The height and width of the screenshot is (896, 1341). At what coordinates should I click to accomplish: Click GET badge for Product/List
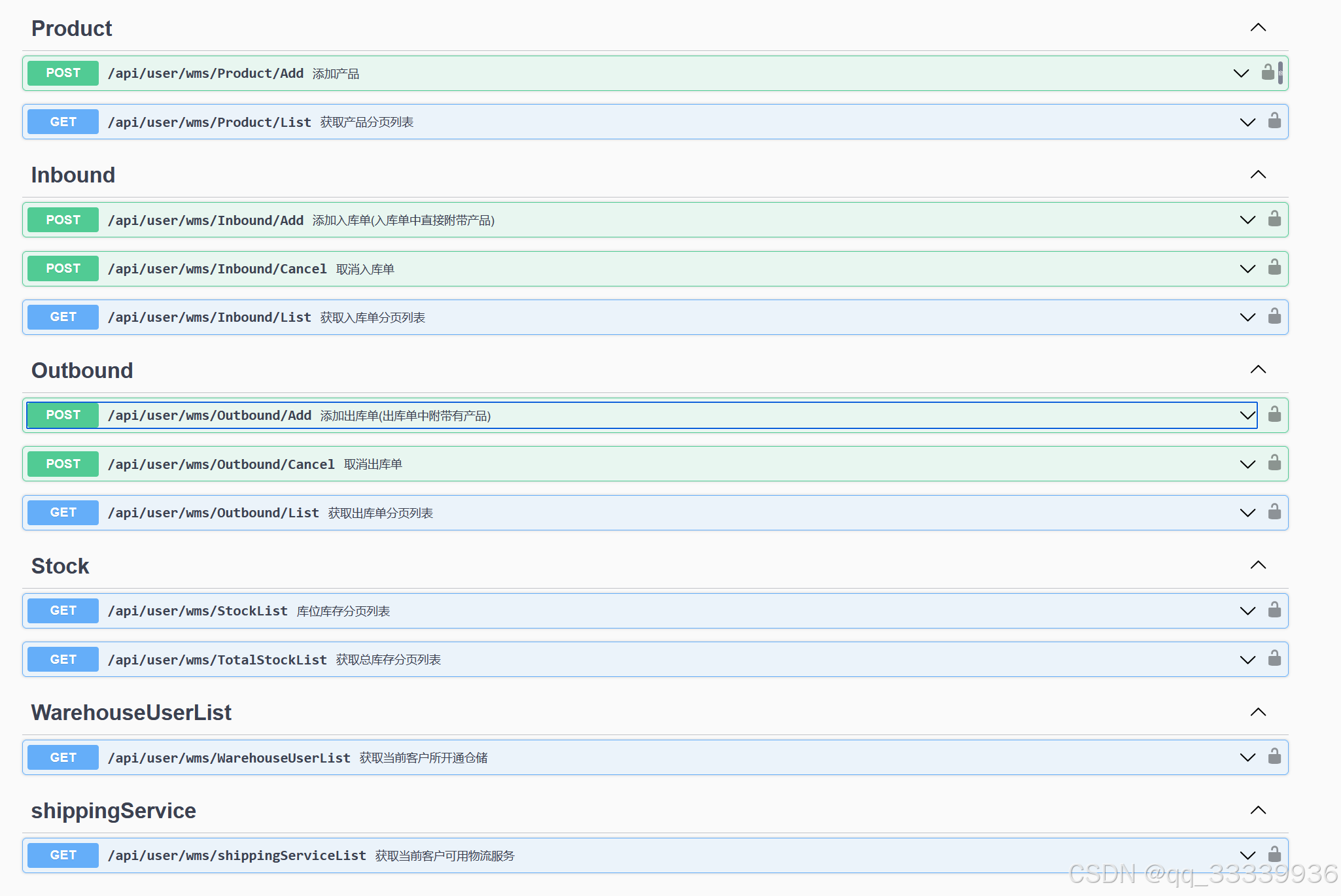click(63, 122)
